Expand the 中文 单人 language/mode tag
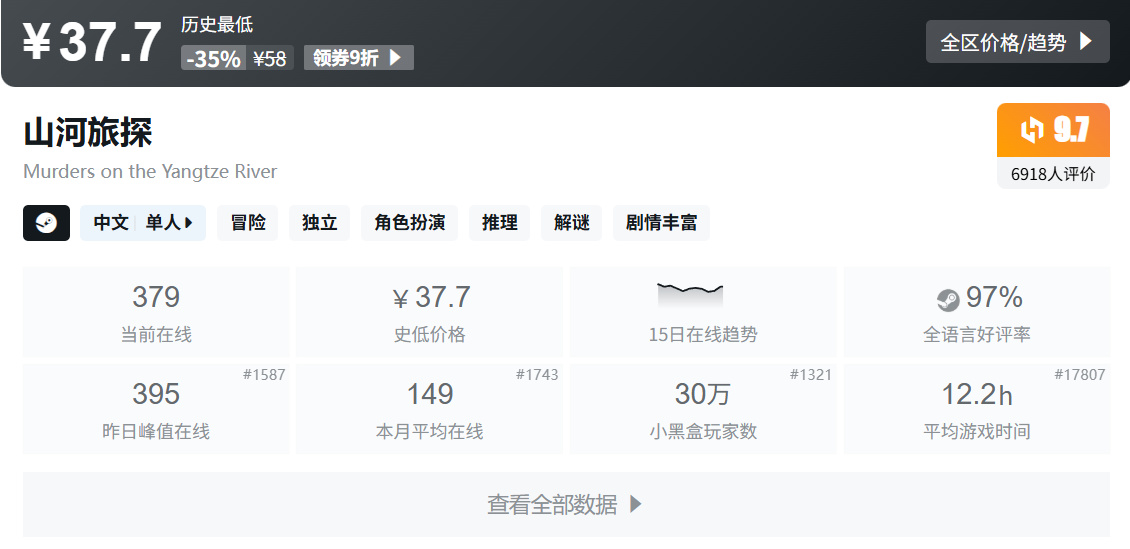The height and width of the screenshot is (549, 1130). click(x=143, y=223)
